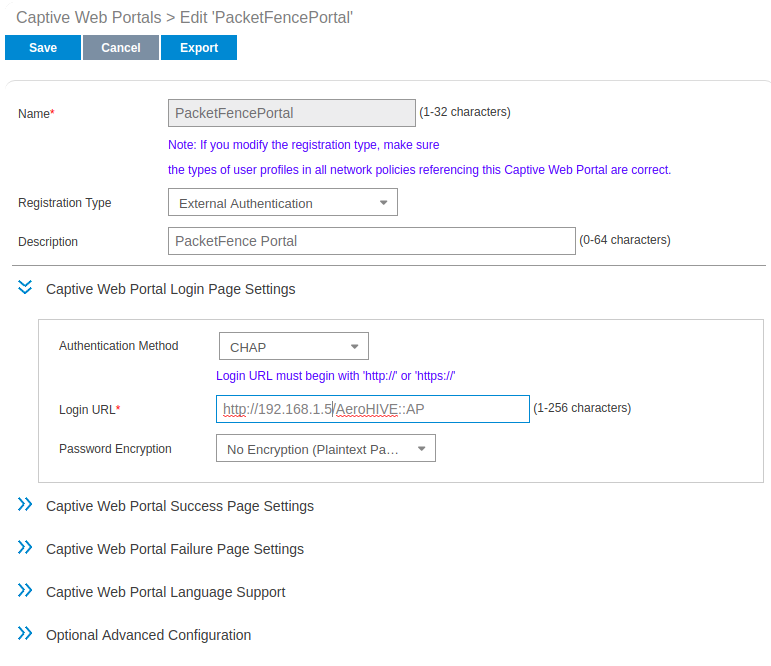Expand Success Page Settings chevron icon
Screen dimensions: 771x666
(x=25, y=505)
